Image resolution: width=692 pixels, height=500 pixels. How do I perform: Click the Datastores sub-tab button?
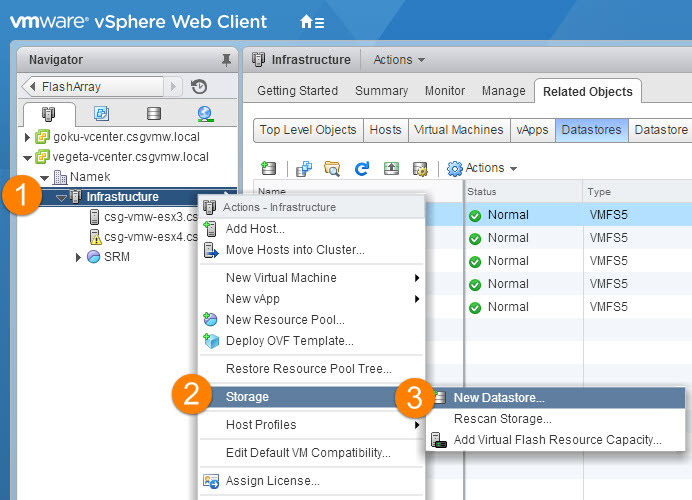point(591,130)
